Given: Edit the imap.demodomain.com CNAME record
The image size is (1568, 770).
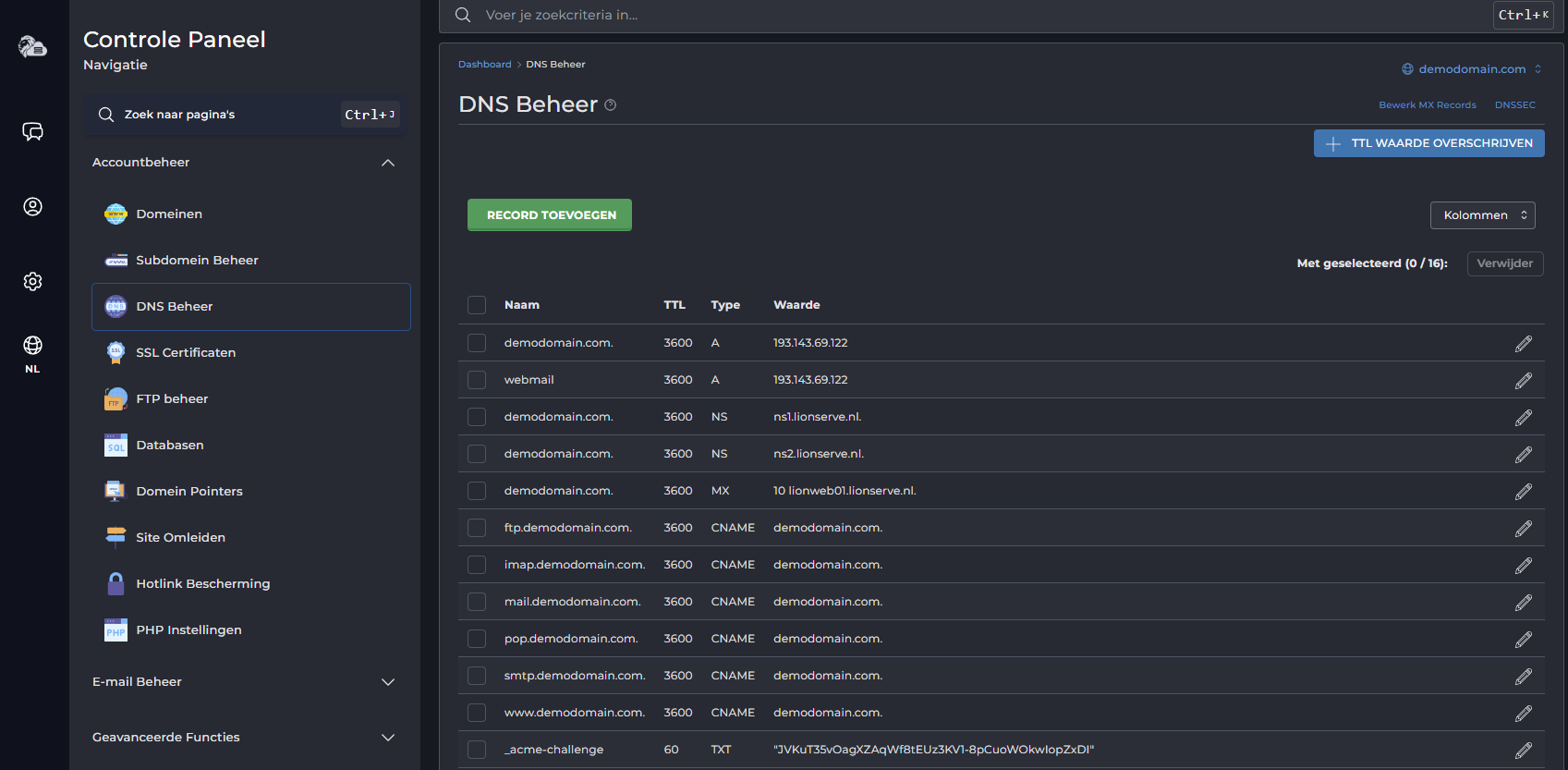Looking at the screenshot, I should [x=1524, y=566].
